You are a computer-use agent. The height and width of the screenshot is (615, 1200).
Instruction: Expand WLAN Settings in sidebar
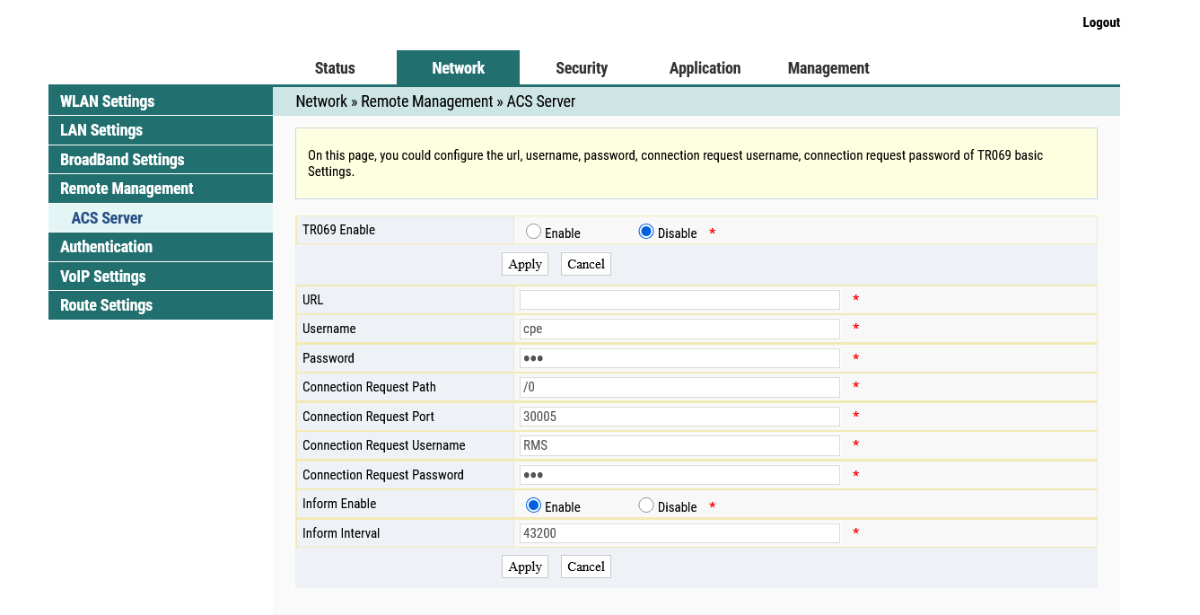pyautogui.click(x=107, y=101)
